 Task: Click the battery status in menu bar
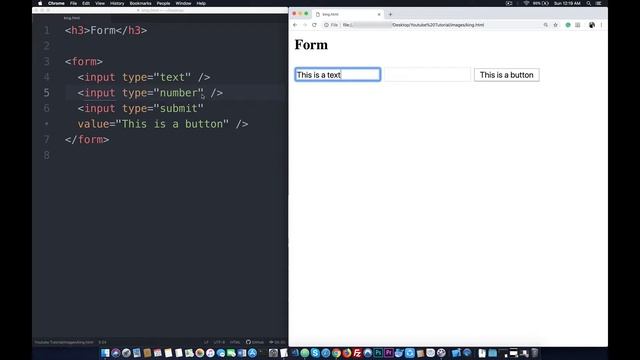pos(541,3)
